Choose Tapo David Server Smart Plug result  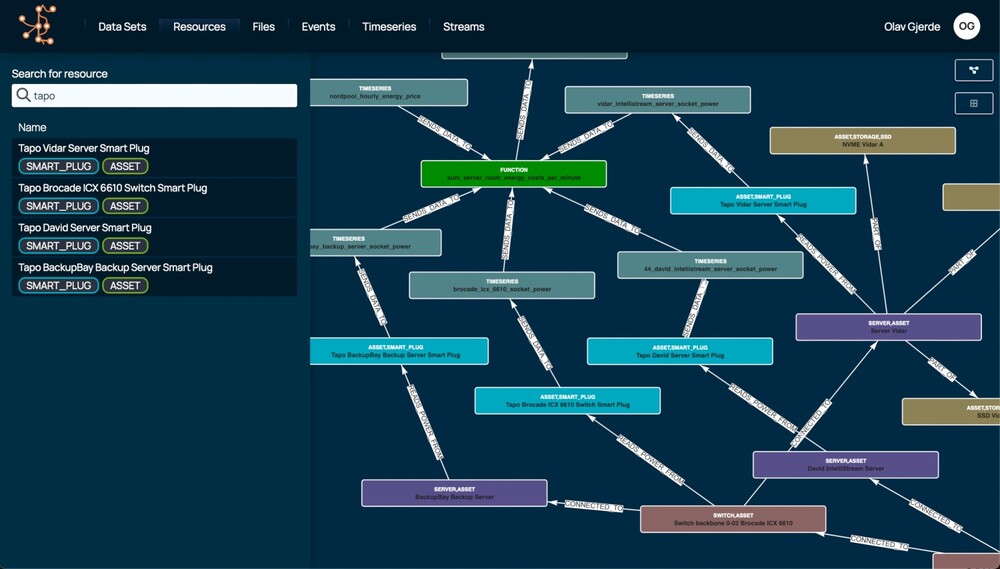pyautogui.click(x=85, y=228)
